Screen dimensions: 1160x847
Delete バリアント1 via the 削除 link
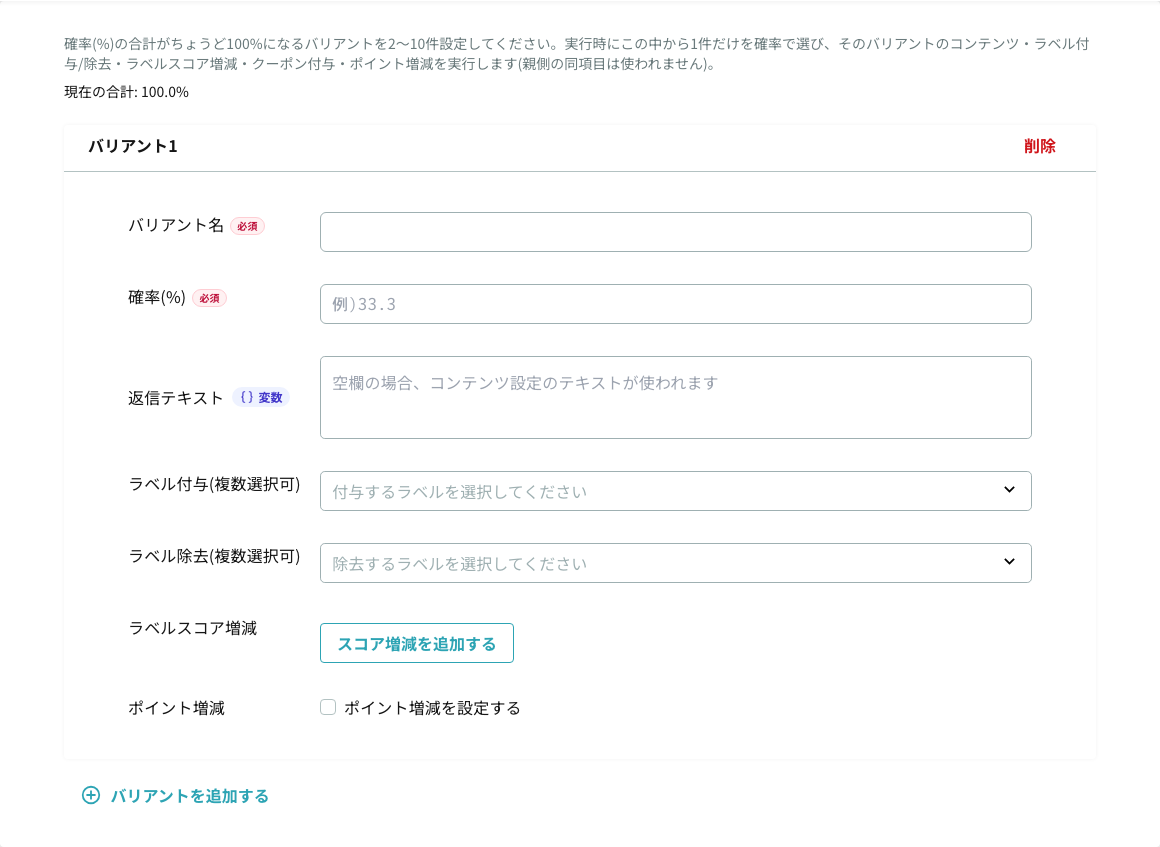[x=1039, y=146]
